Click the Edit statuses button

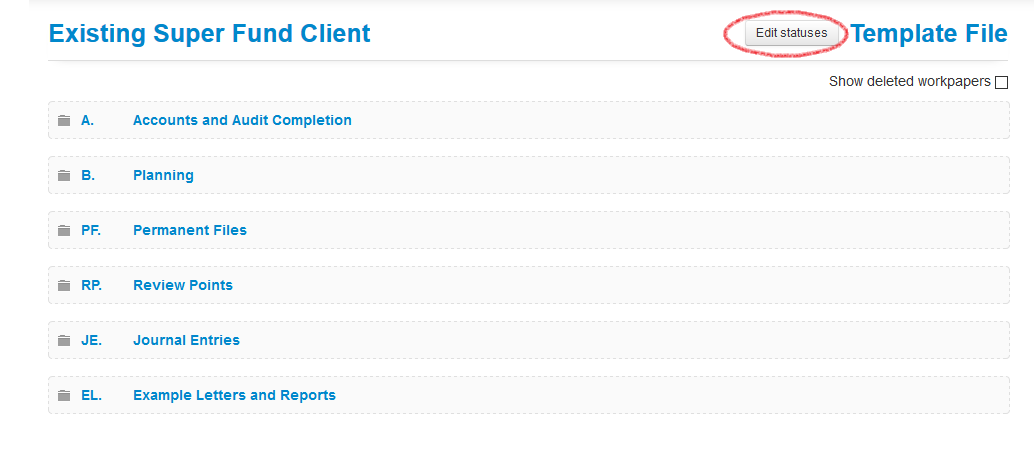click(791, 33)
